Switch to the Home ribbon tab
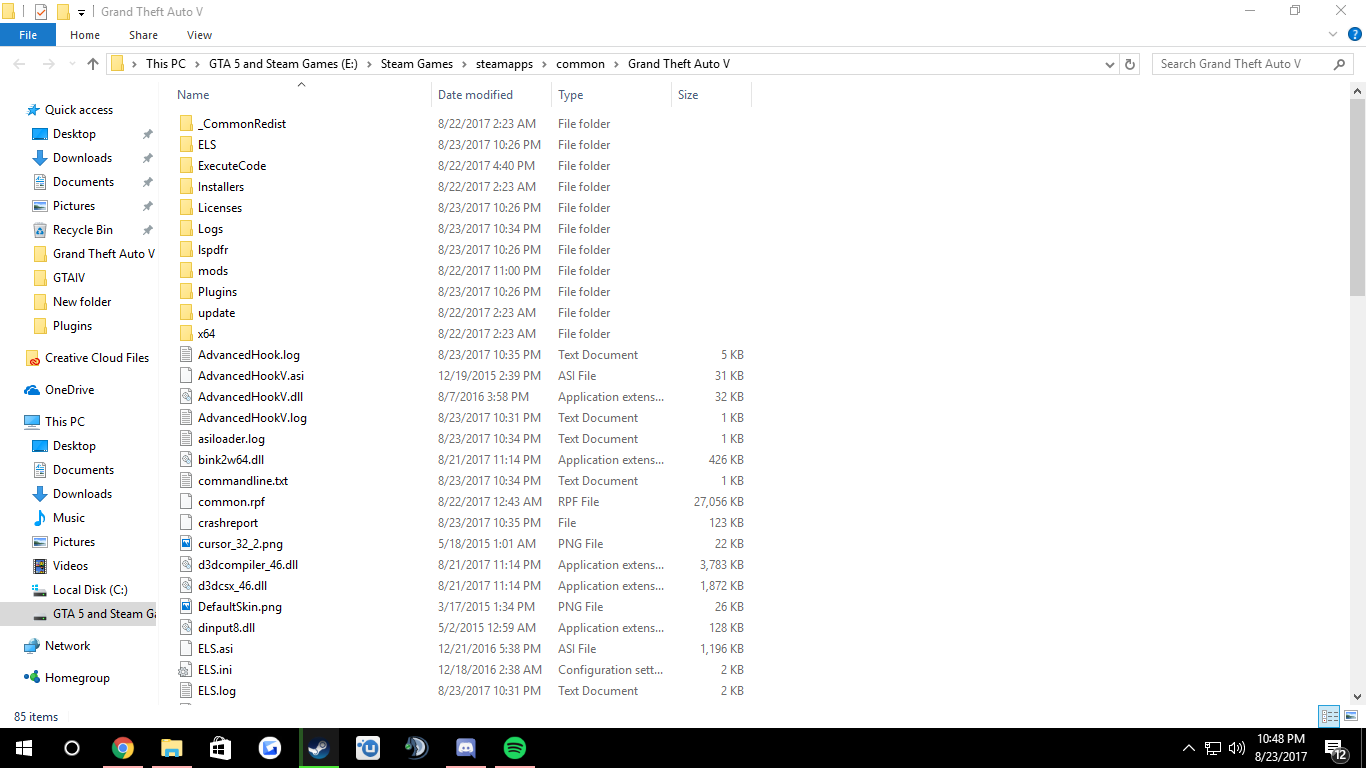Viewport: 1366px width, 768px height. click(85, 35)
